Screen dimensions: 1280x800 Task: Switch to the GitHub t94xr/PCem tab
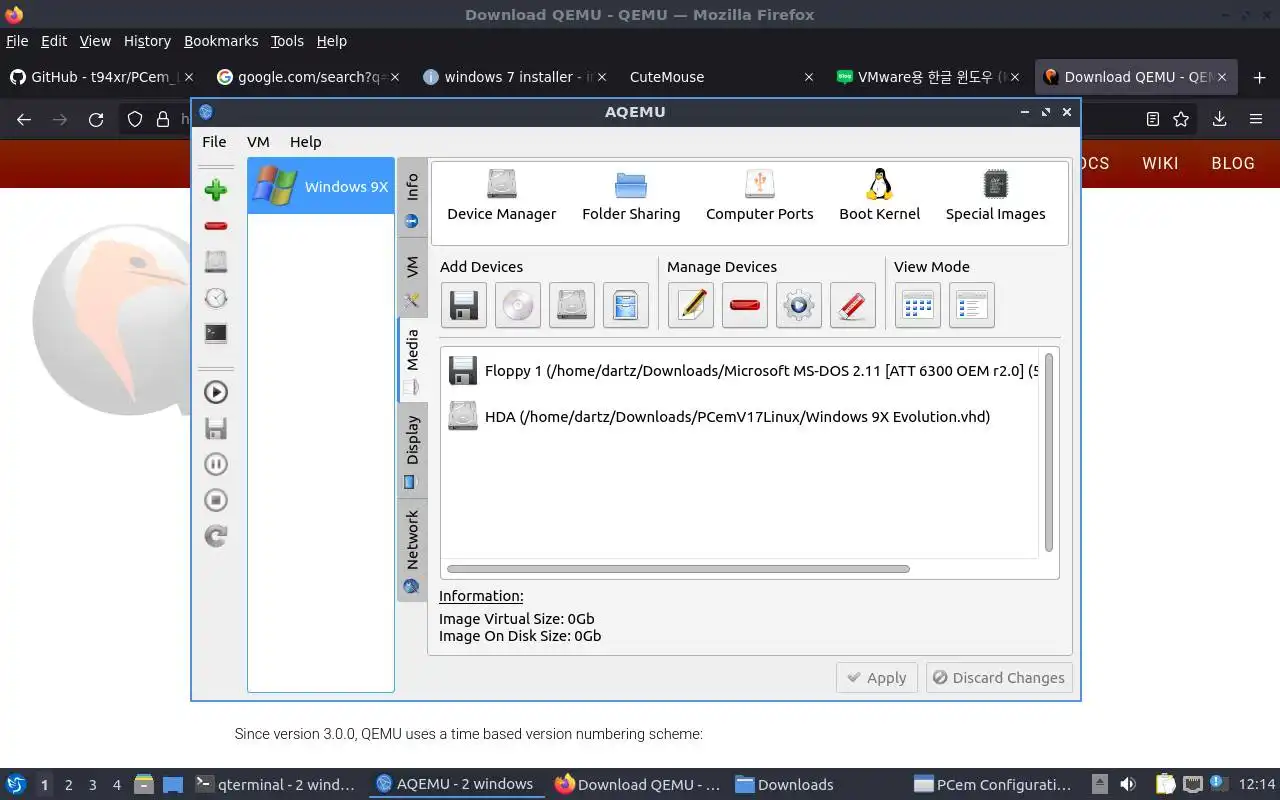point(100,77)
